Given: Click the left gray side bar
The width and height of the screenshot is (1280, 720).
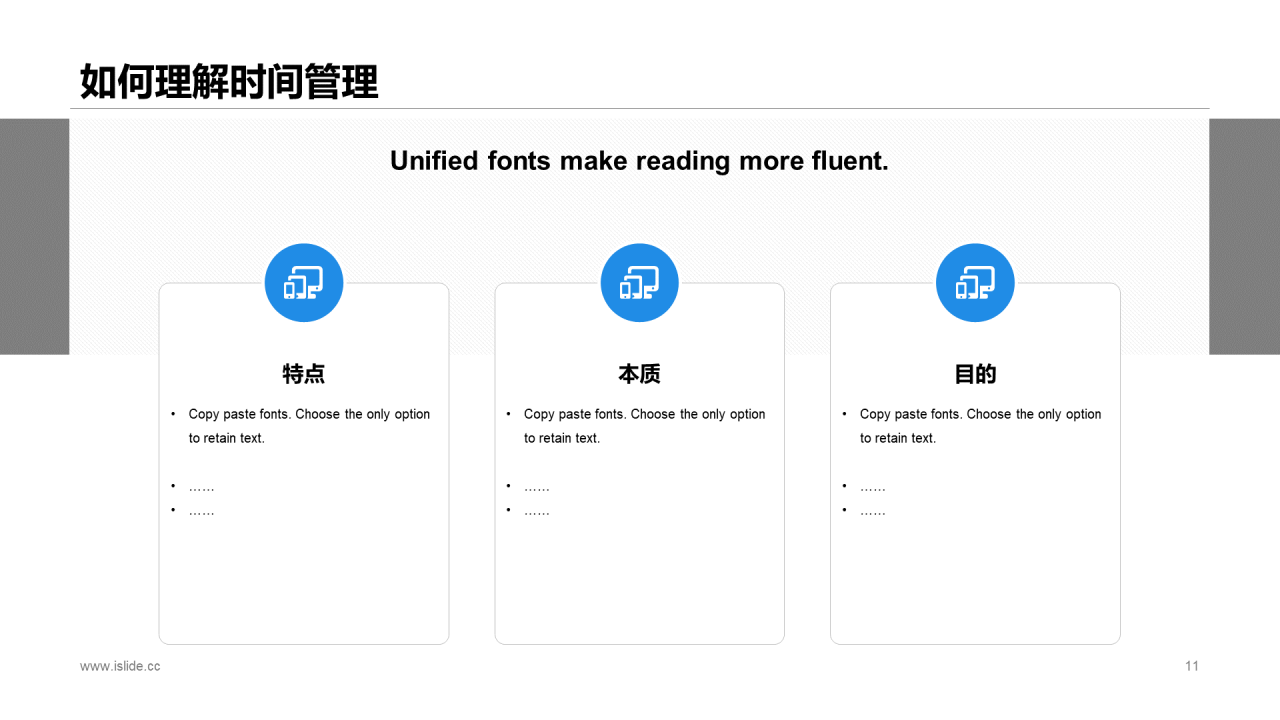Looking at the screenshot, I should click(x=34, y=235).
